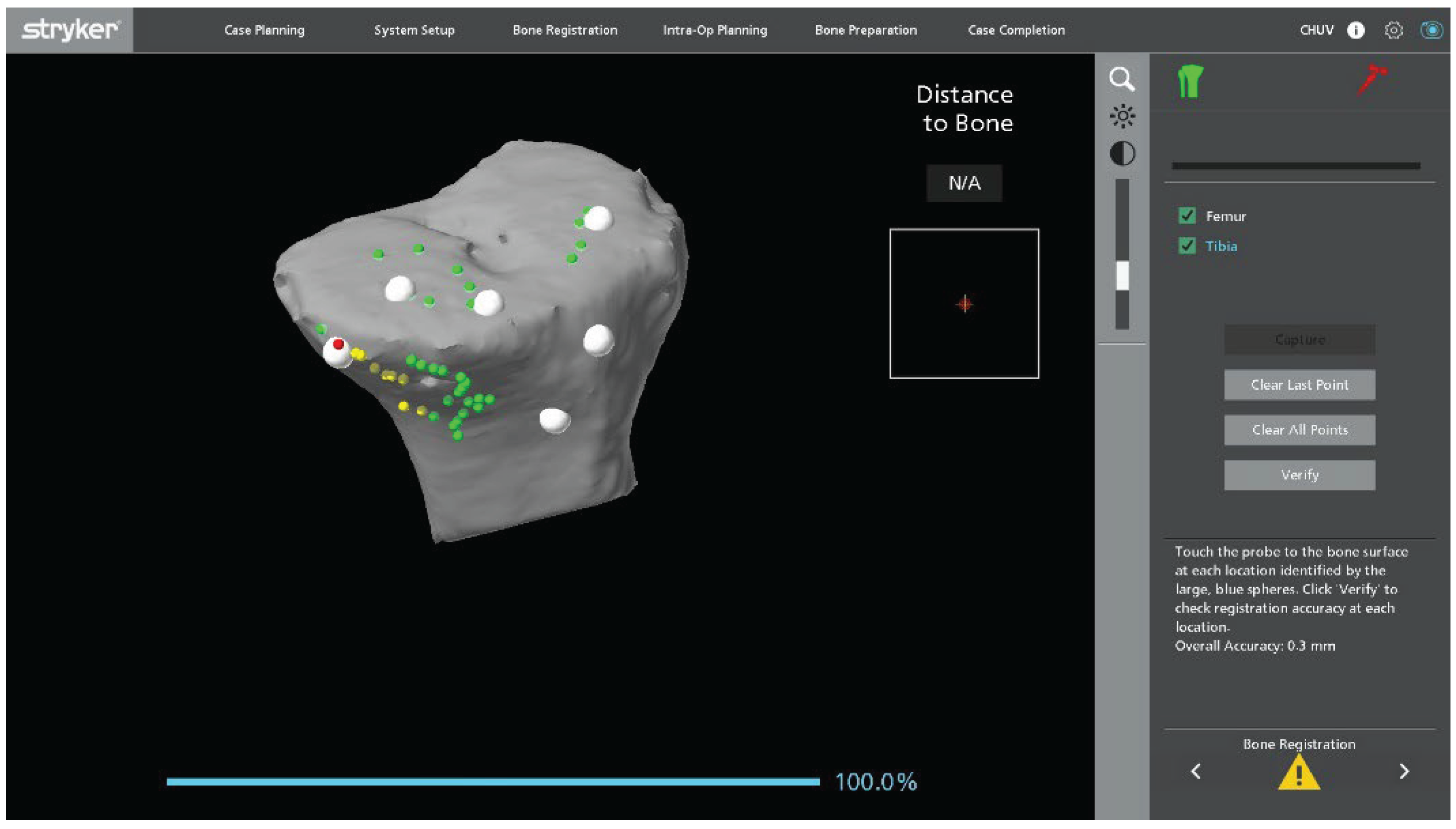
Task: Click the magnifying glass zoom icon
Action: (x=1121, y=79)
